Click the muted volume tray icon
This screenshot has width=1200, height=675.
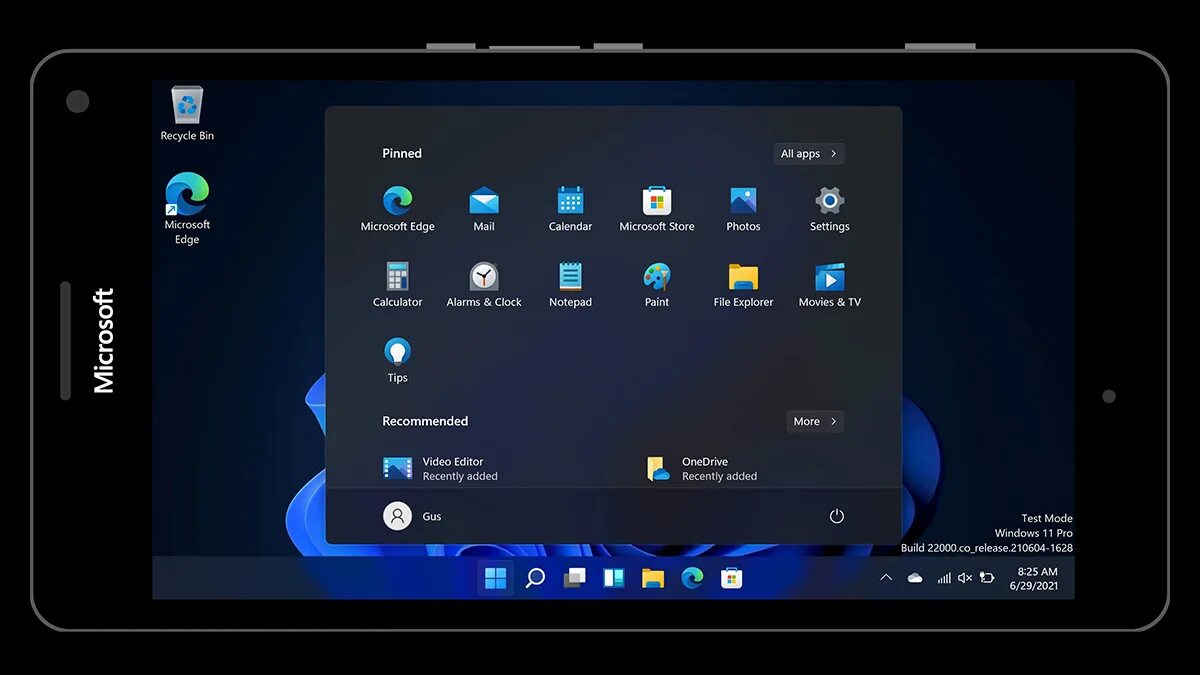point(965,578)
